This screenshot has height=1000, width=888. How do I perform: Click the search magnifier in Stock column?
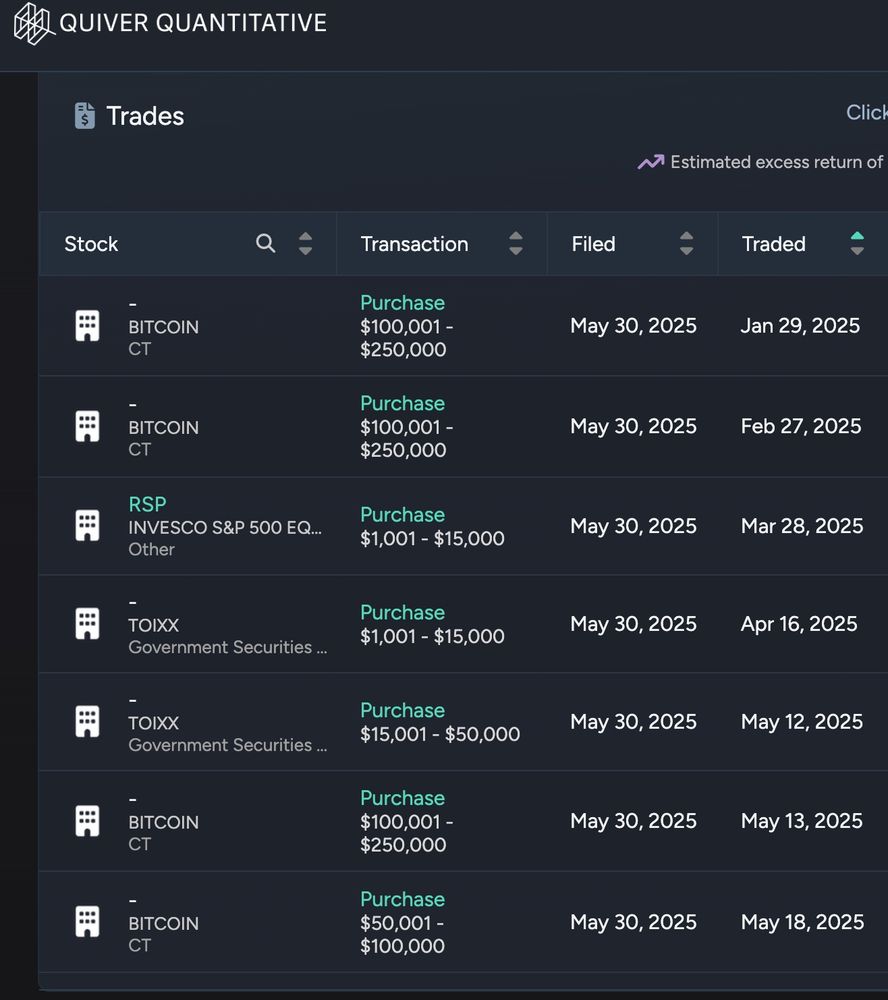[x=265, y=243]
